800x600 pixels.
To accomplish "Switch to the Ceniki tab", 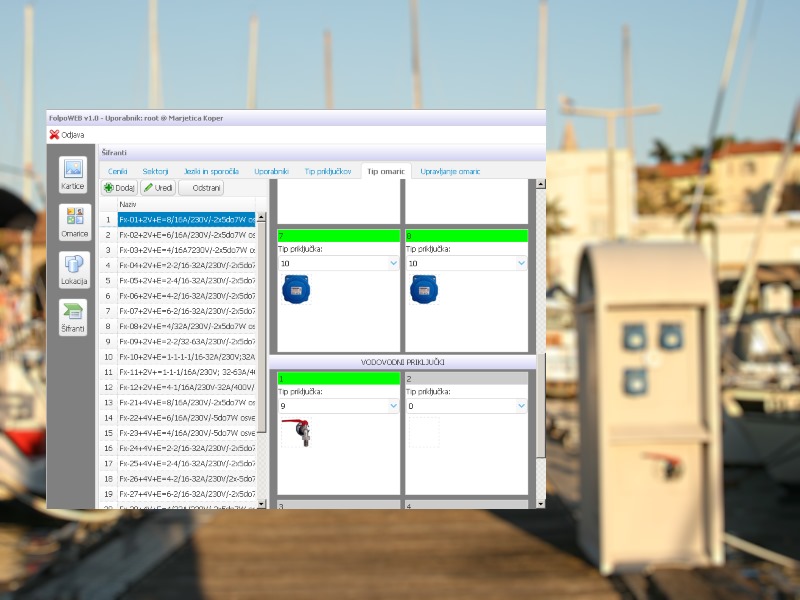I will [x=118, y=171].
